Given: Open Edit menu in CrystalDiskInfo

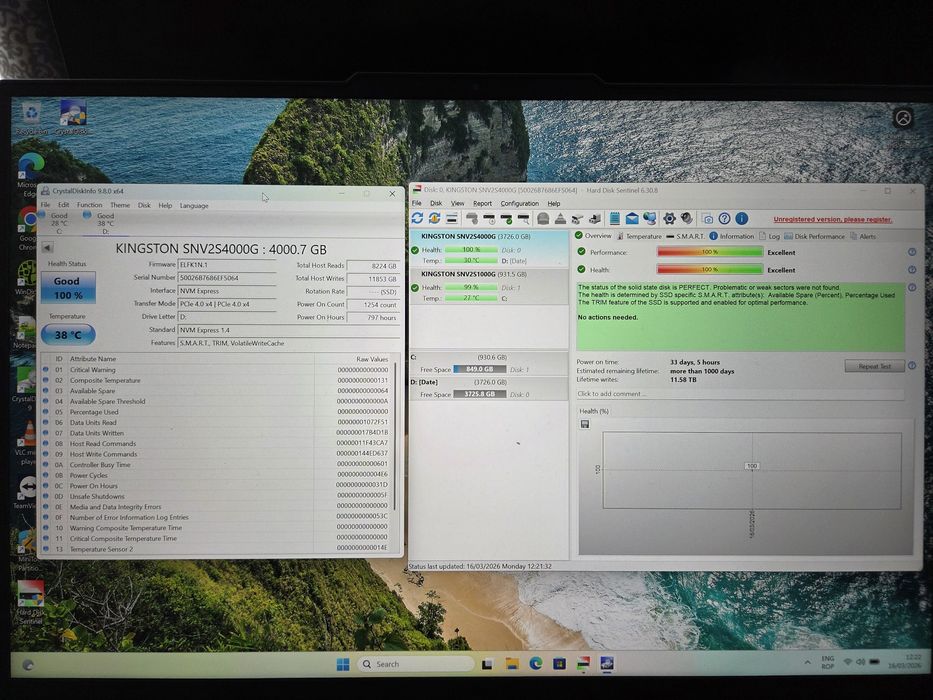Looking at the screenshot, I should pyautogui.click(x=64, y=205).
